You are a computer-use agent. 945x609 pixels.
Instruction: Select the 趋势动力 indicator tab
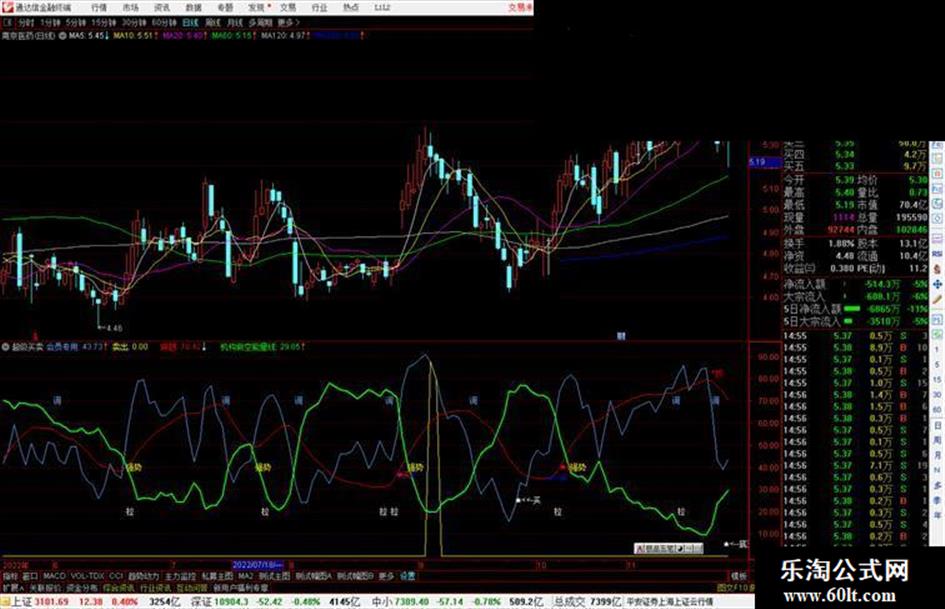[x=144, y=576]
